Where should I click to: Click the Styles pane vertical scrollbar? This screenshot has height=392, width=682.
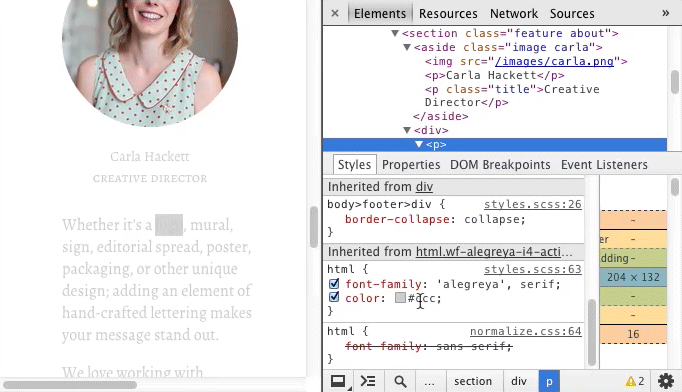pyautogui.click(x=592, y=333)
